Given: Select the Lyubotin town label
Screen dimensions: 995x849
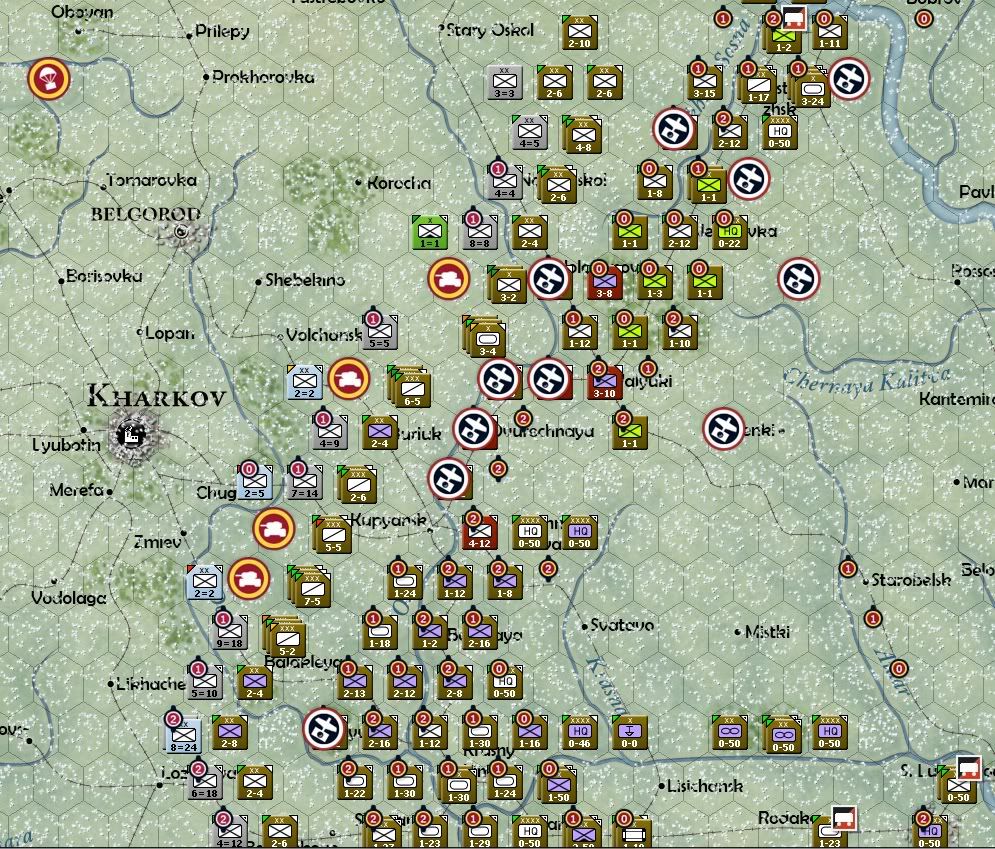Looking at the screenshot, I should (66, 445).
